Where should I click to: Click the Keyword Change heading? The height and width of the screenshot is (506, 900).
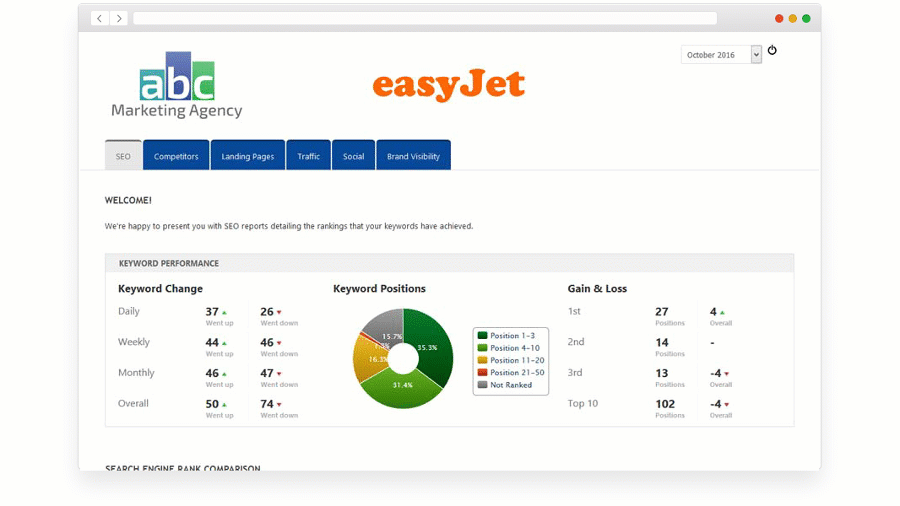point(160,289)
